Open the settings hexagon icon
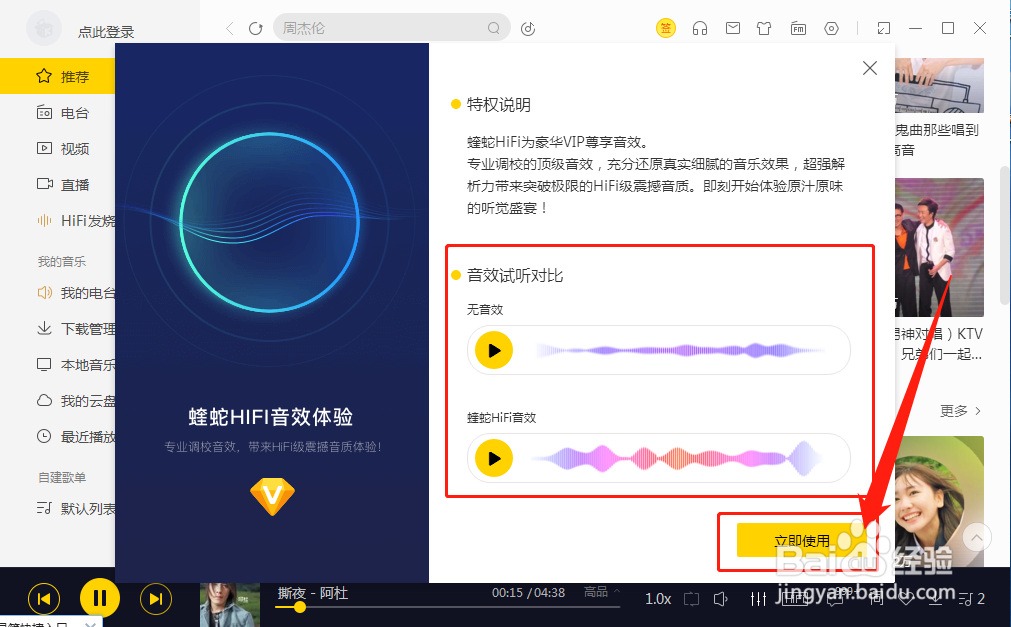This screenshot has width=1011, height=627. click(832, 28)
